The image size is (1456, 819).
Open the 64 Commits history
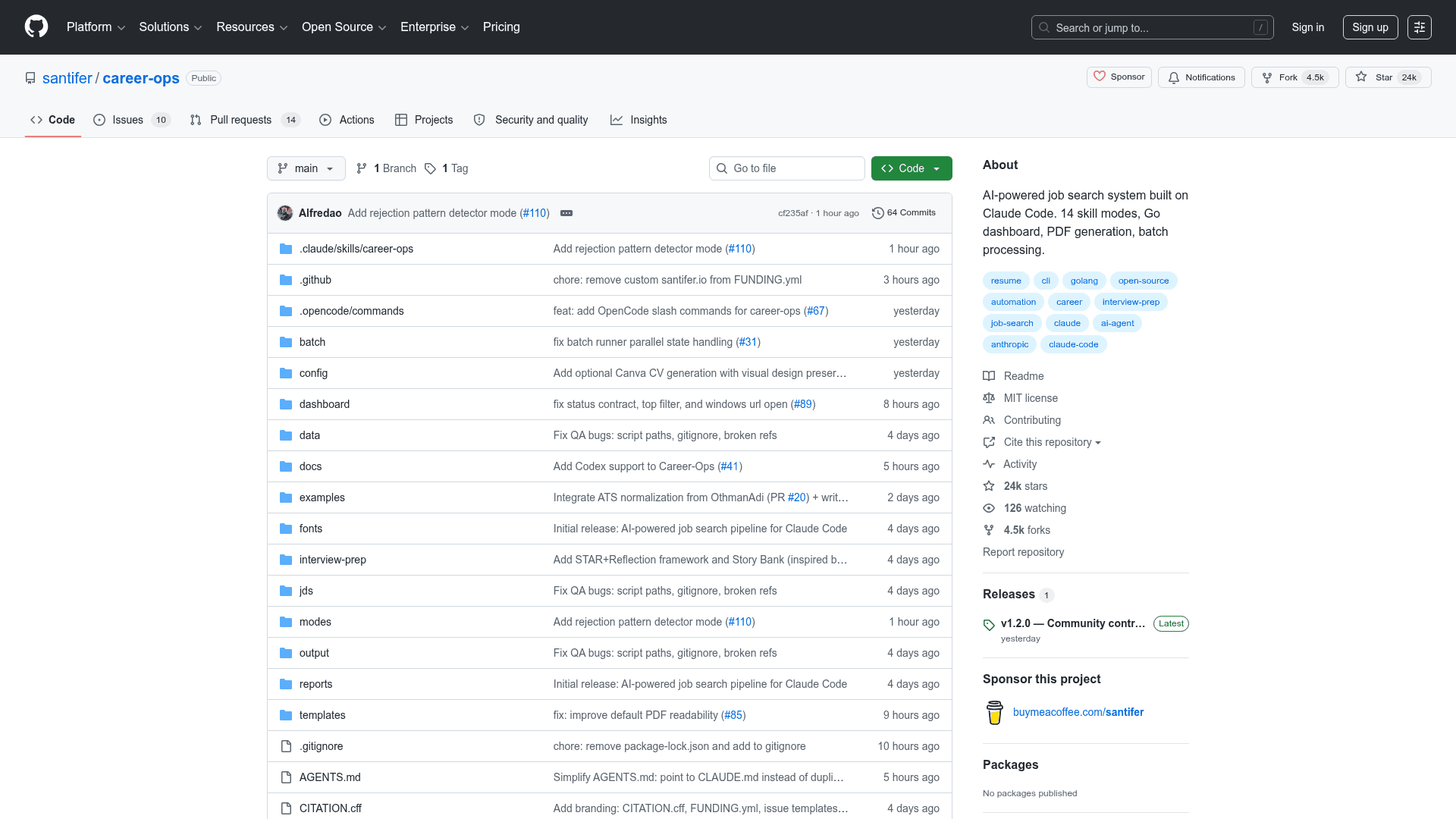pyautogui.click(x=904, y=213)
